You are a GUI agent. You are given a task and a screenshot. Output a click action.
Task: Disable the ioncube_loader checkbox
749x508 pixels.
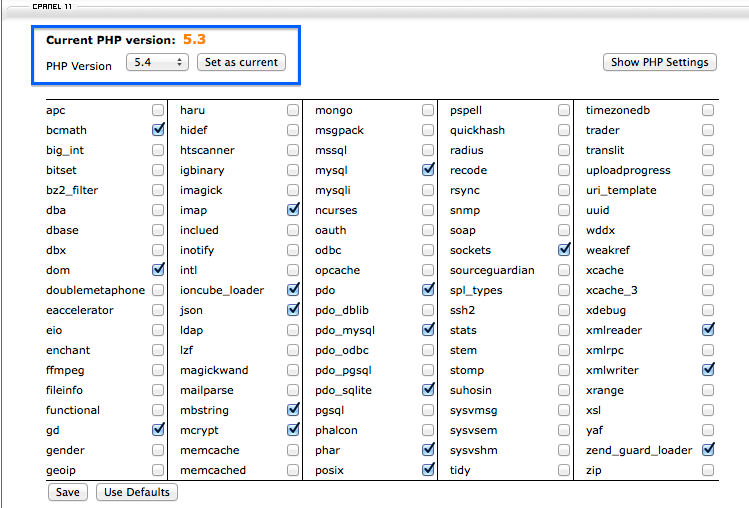293,290
